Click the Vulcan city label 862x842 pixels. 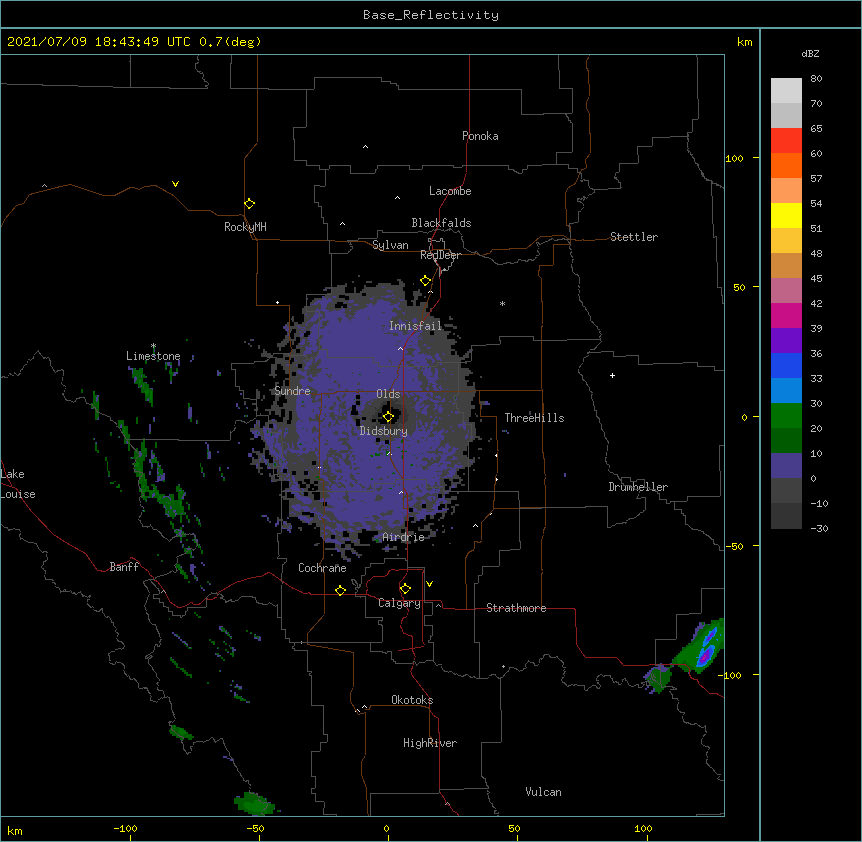pyautogui.click(x=543, y=792)
